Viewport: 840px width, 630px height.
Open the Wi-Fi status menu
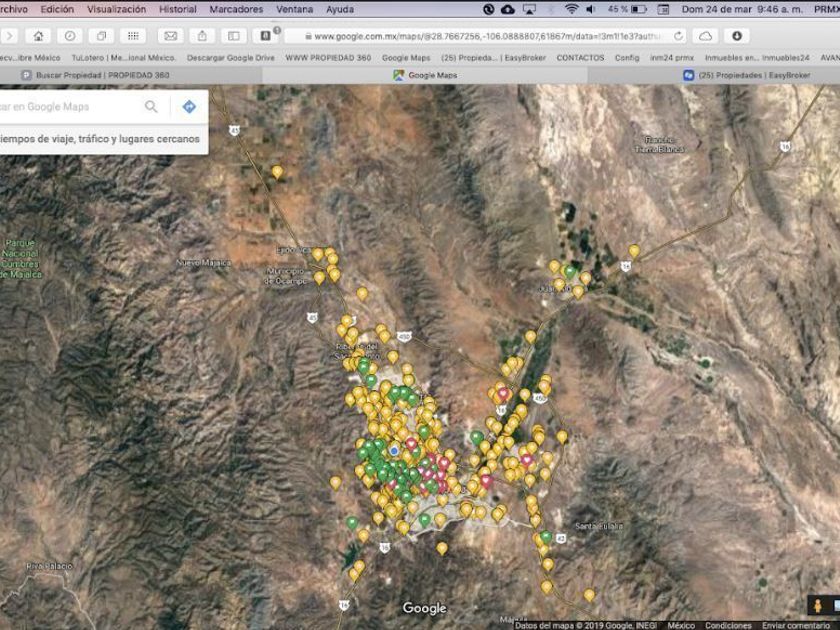point(571,9)
